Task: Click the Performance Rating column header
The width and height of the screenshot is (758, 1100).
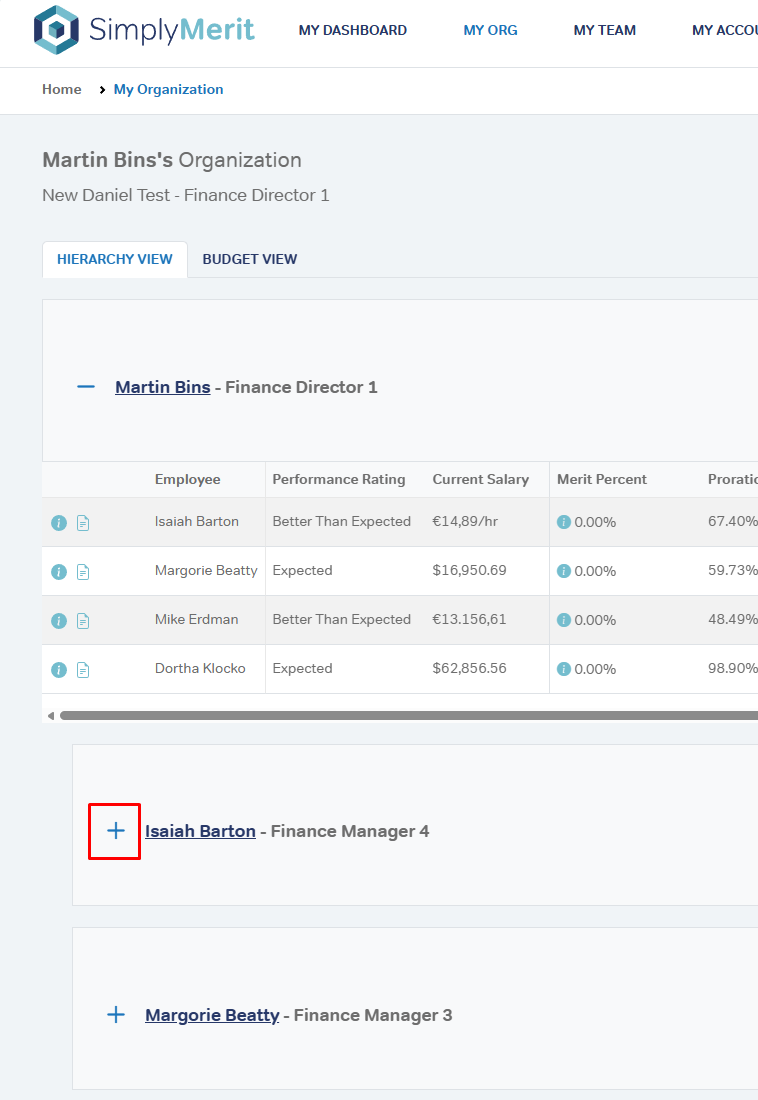Action: [x=339, y=480]
